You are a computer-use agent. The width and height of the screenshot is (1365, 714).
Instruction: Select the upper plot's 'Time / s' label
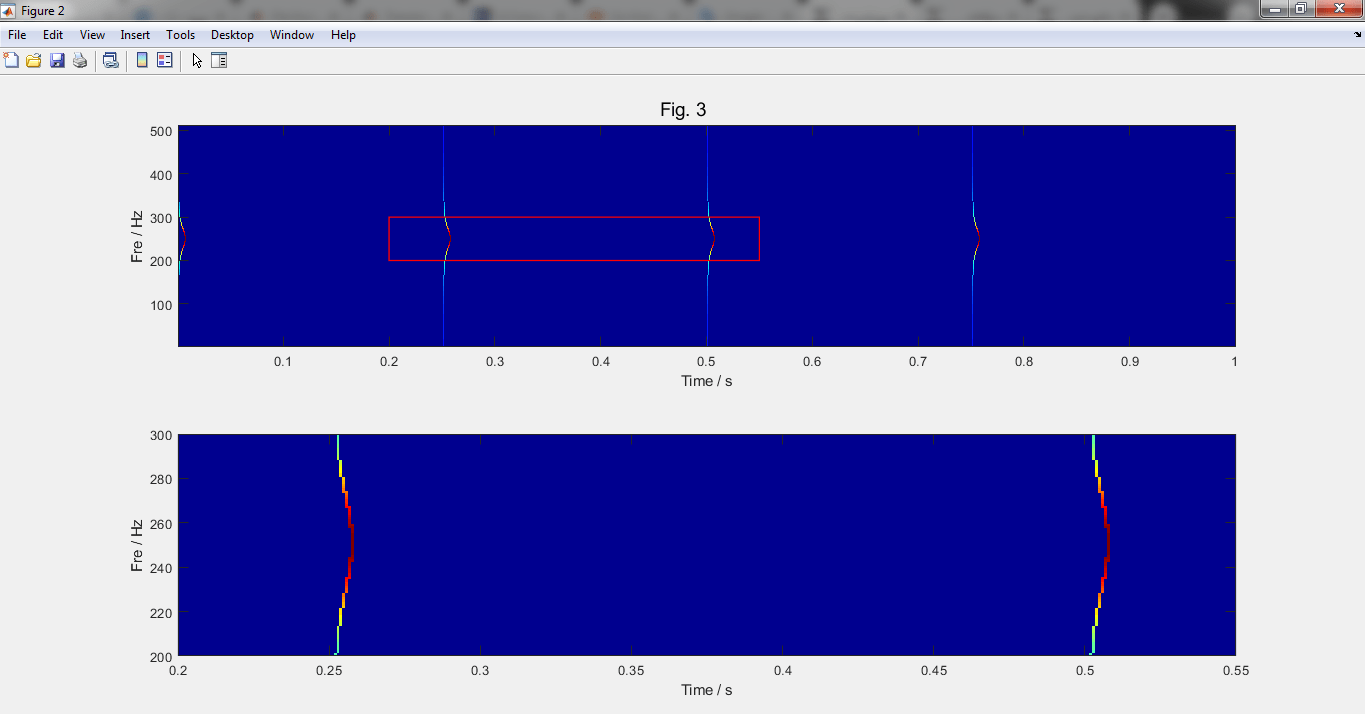(x=706, y=381)
